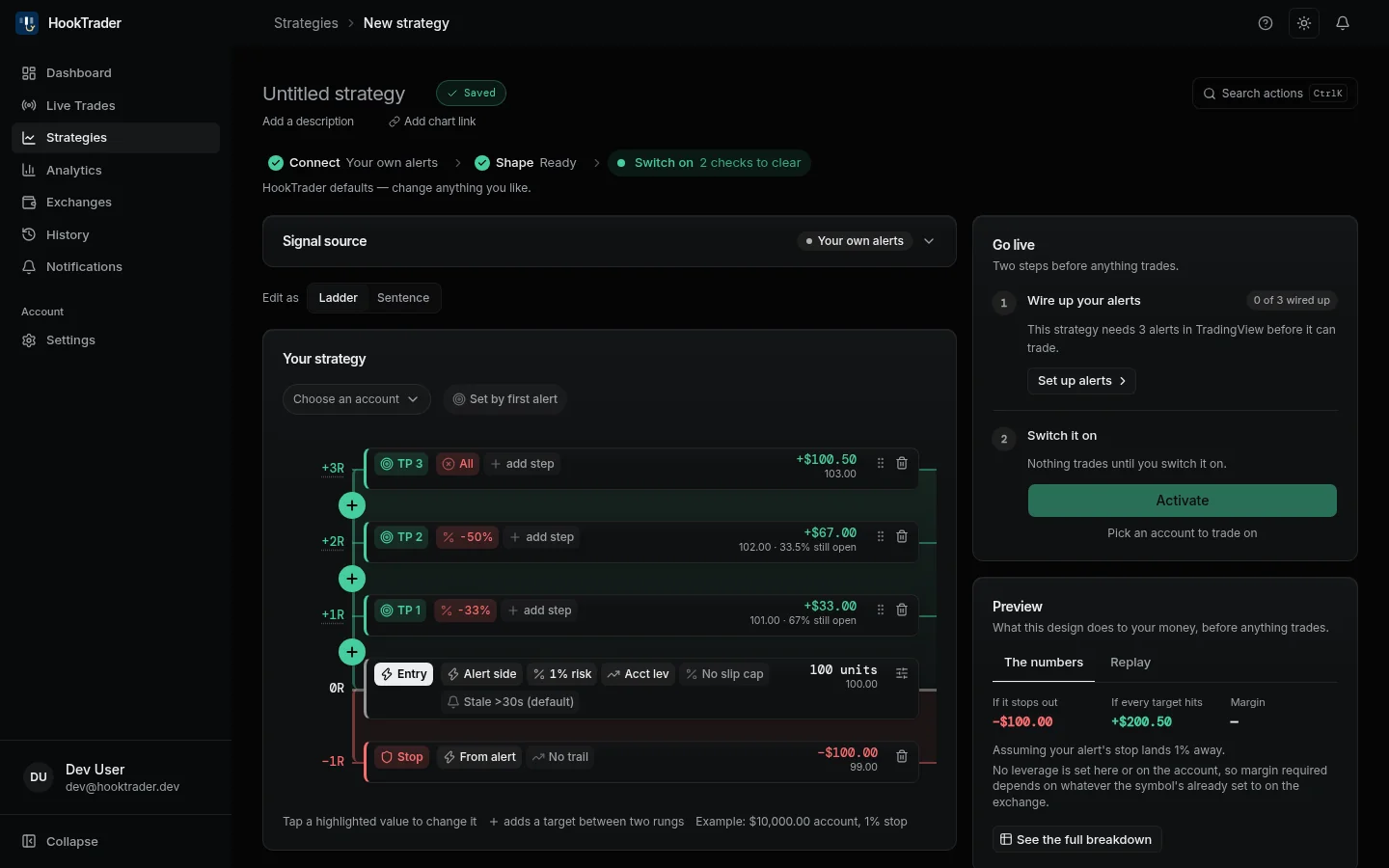Add a target between TP 1 and Entry
This screenshot has height=868, width=1389.
click(x=352, y=652)
